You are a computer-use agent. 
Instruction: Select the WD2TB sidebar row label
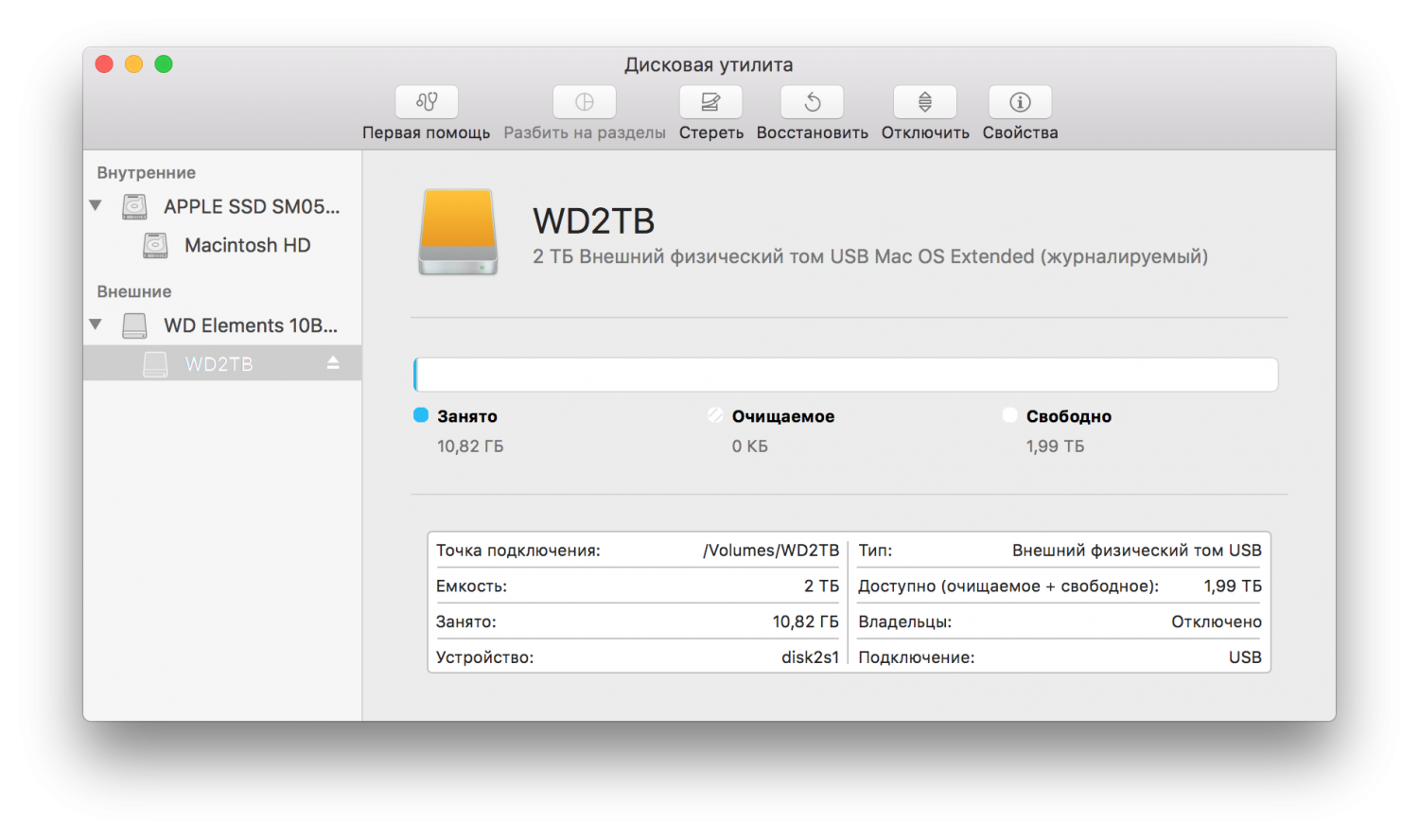click(x=219, y=364)
